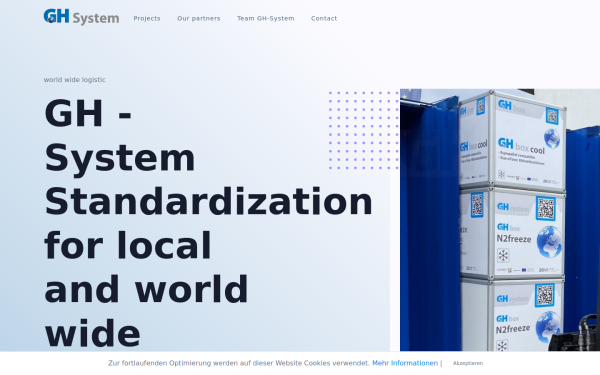The image size is (600, 375).
Task: Follow the Mehr Informationen cookie link
Action: (x=405, y=363)
